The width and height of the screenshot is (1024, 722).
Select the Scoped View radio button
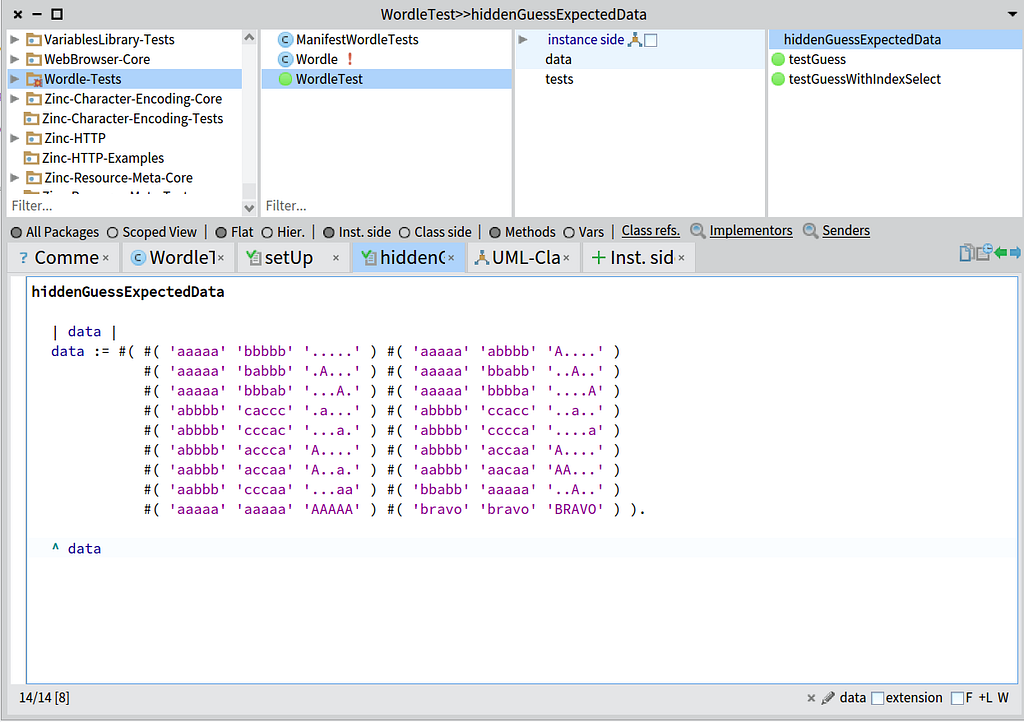click(112, 232)
